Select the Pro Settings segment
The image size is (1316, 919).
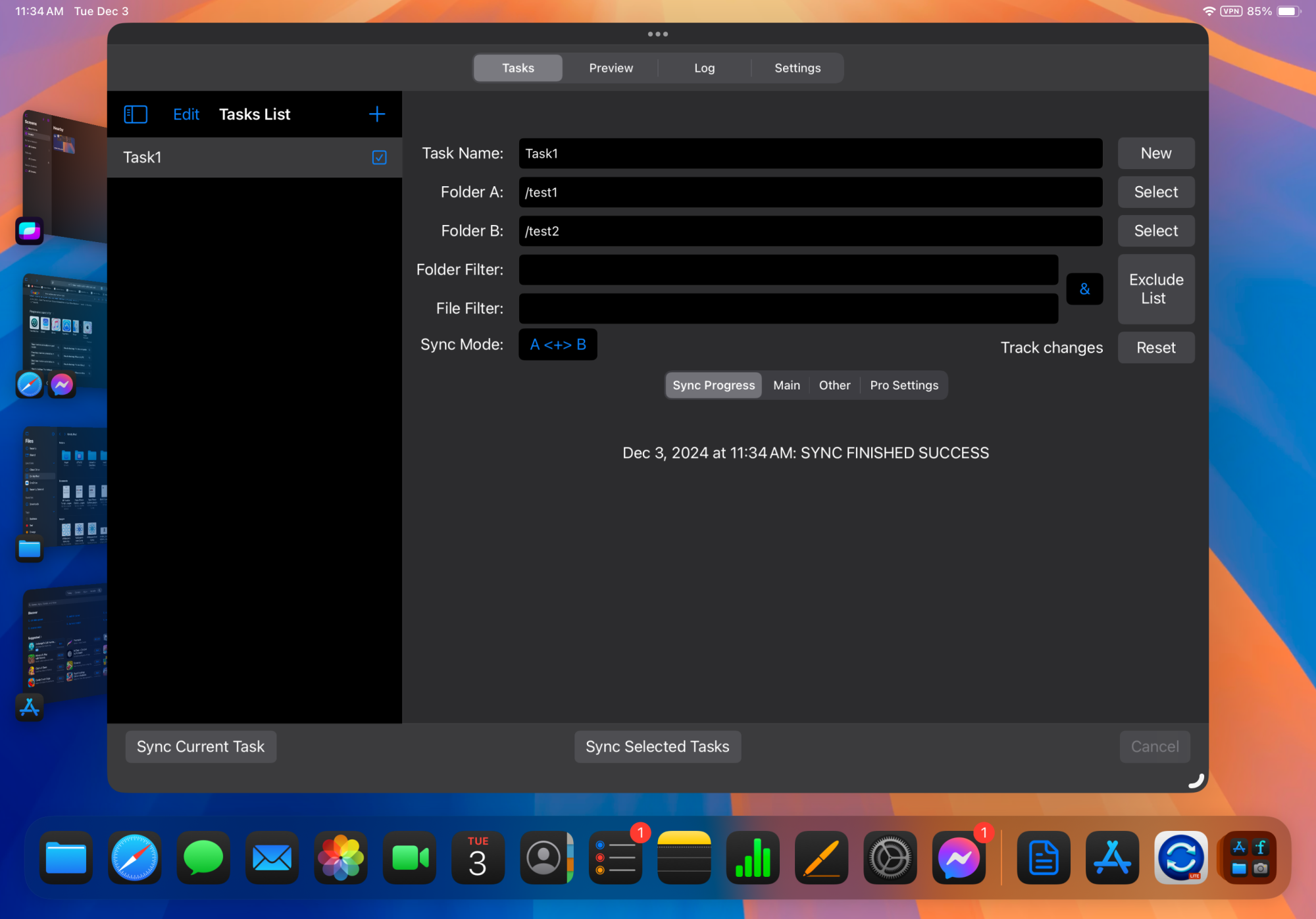903,385
